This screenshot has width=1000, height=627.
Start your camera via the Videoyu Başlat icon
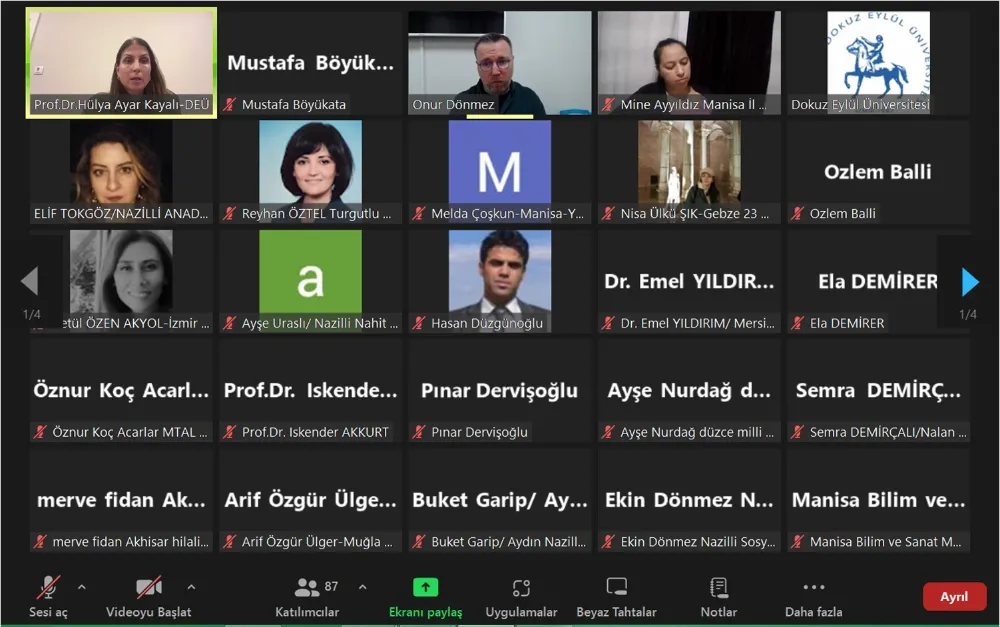click(148, 589)
